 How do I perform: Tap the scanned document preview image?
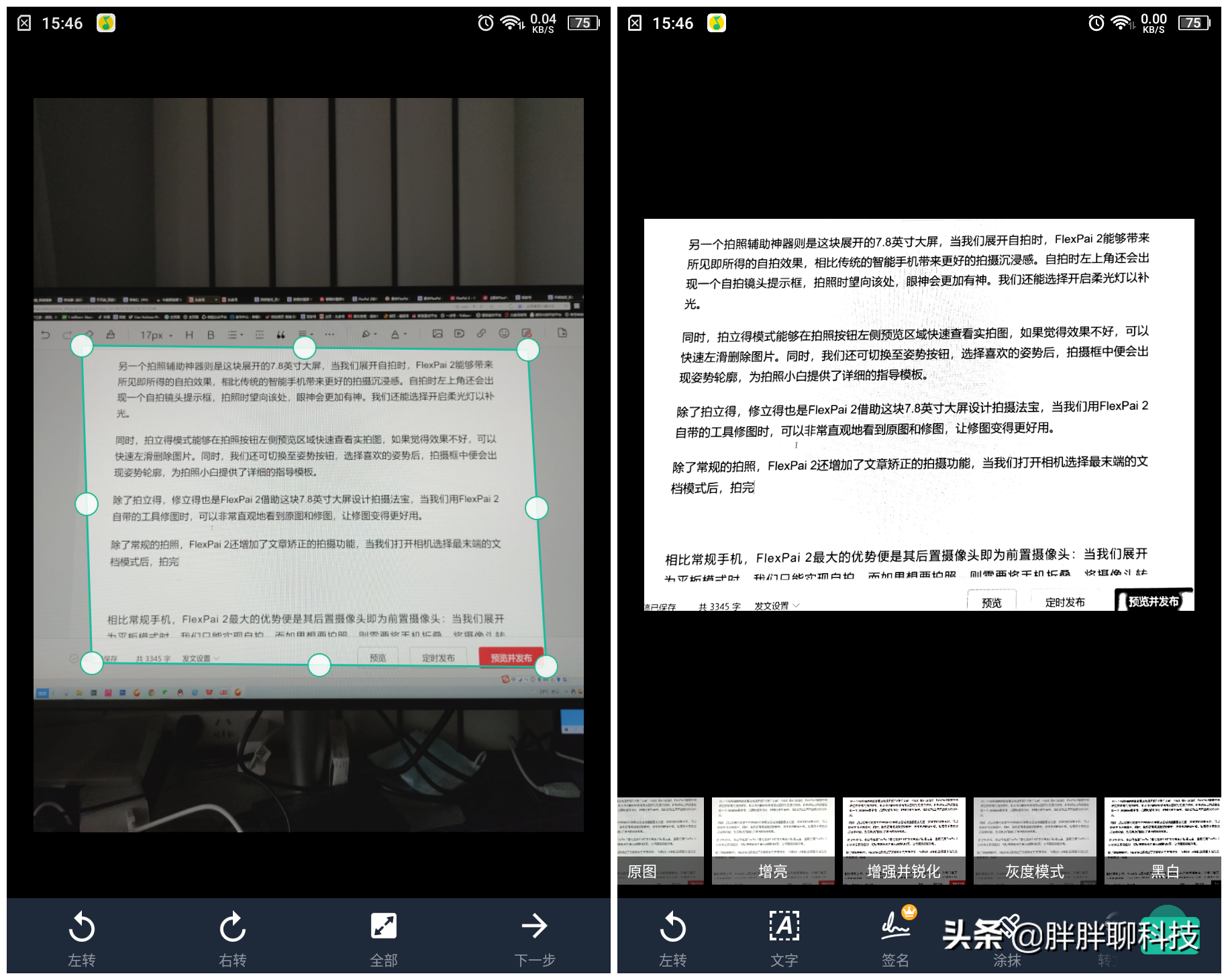919,415
